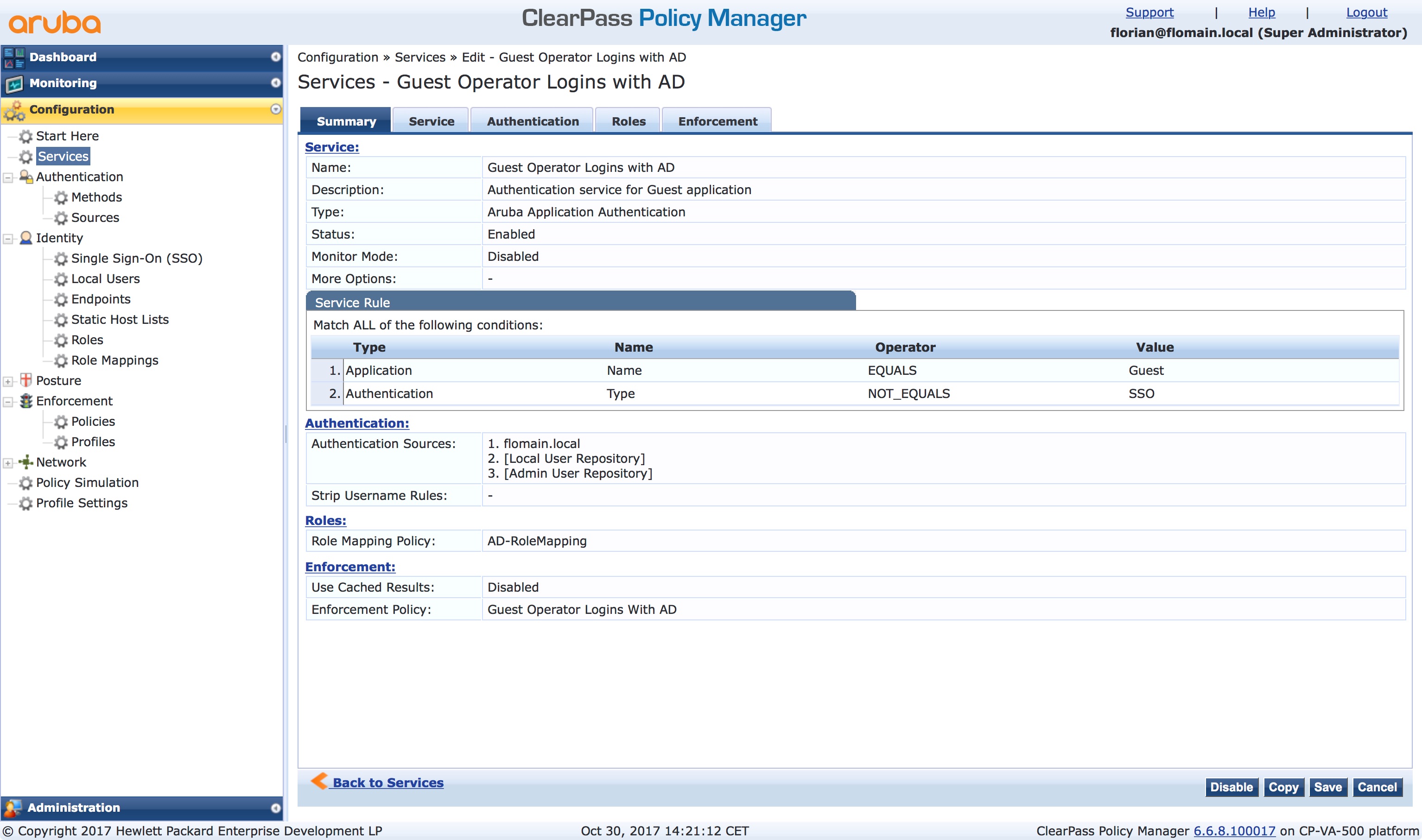This screenshot has width=1422, height=840.
Task: Click the Enforcement traffic icon in tree
Action: pos(26,401)
